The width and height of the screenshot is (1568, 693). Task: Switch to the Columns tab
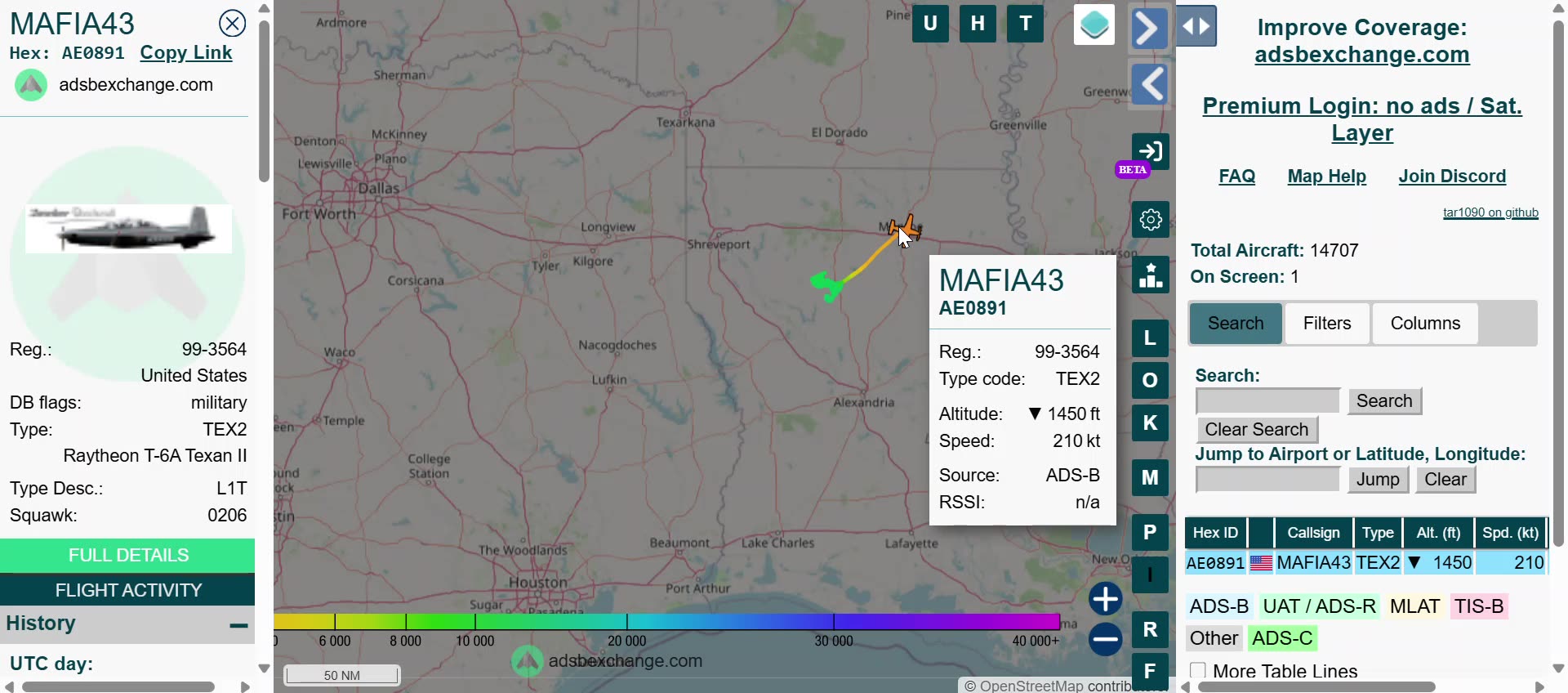point(1425,324)
